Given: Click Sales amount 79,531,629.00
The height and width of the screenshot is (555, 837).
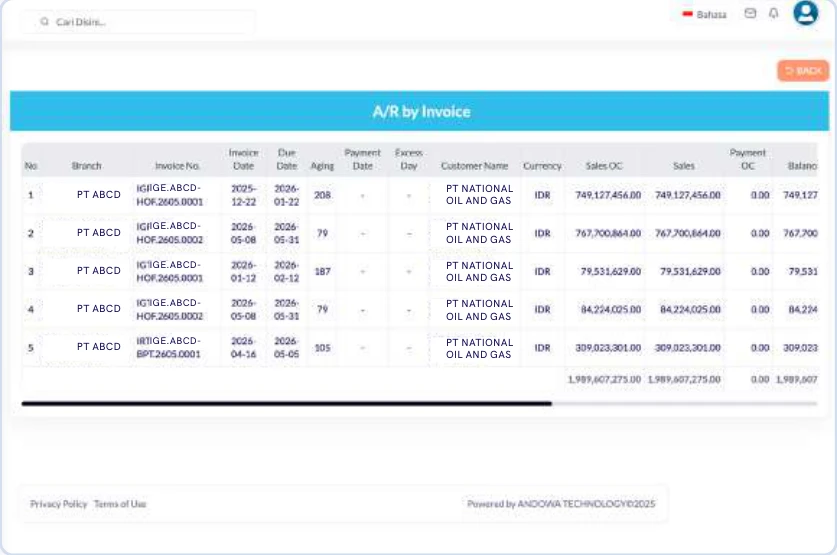Looking at the screenshot, I should coord(690,272).
